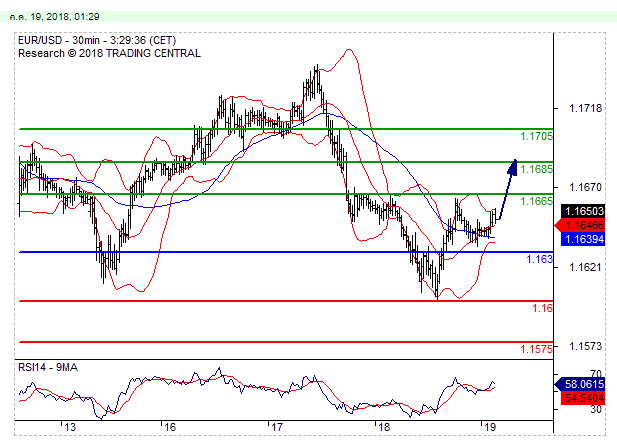Click the date axis label '17'
Image resolution: width=617 pixels, height=441 pixels.
[277, 427]
